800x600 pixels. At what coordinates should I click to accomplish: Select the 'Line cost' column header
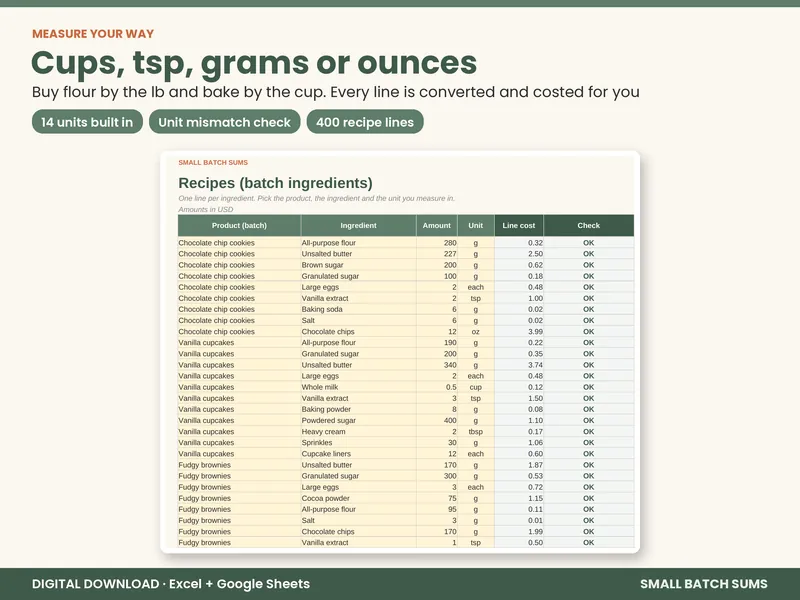point(519,226)
